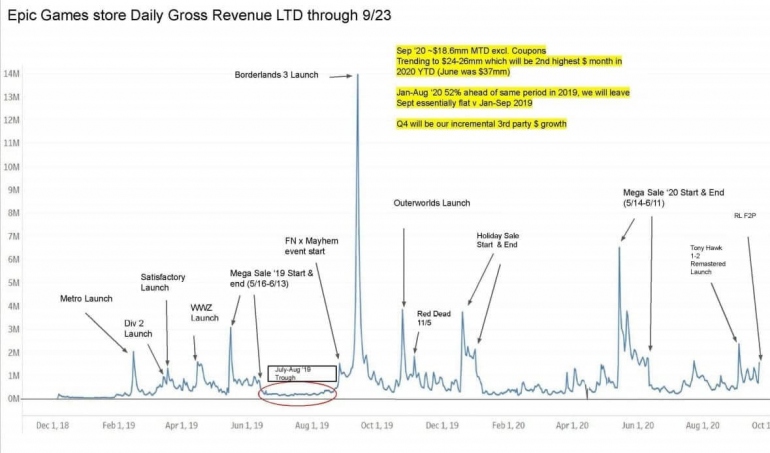Select the Outerworlds Launch annotation
Viewport: 770px width, 453px height.
click(432, 203)
